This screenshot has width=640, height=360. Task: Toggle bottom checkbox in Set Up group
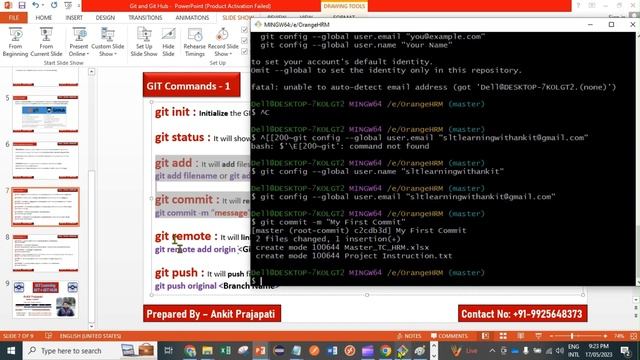(244, 51)
